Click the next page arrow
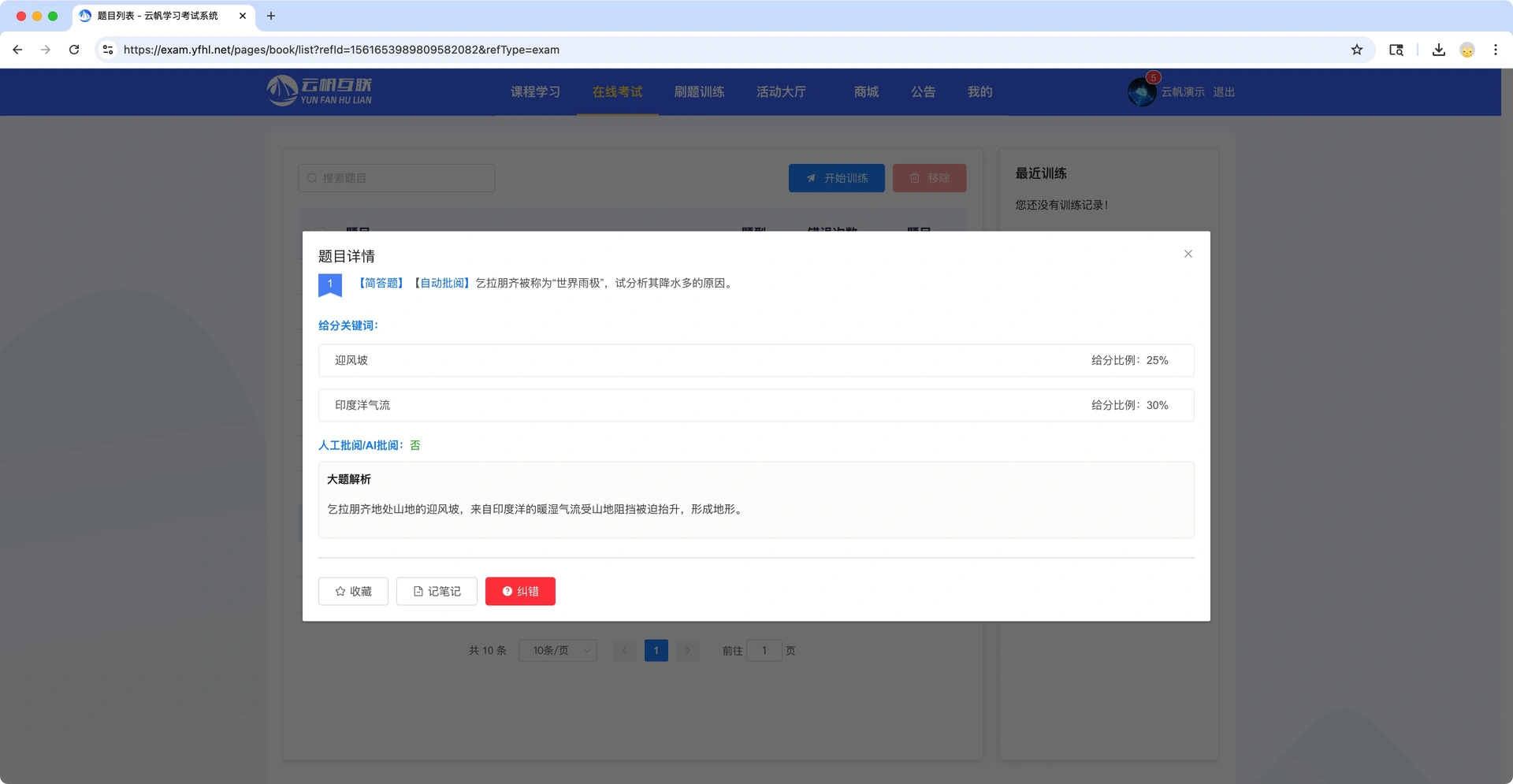The height and width of the screenshot is (784, 1513). 687,651
